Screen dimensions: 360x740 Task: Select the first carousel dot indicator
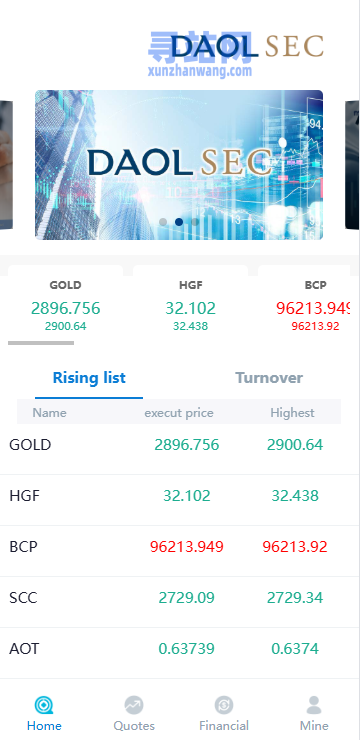(x=163, y=222)
